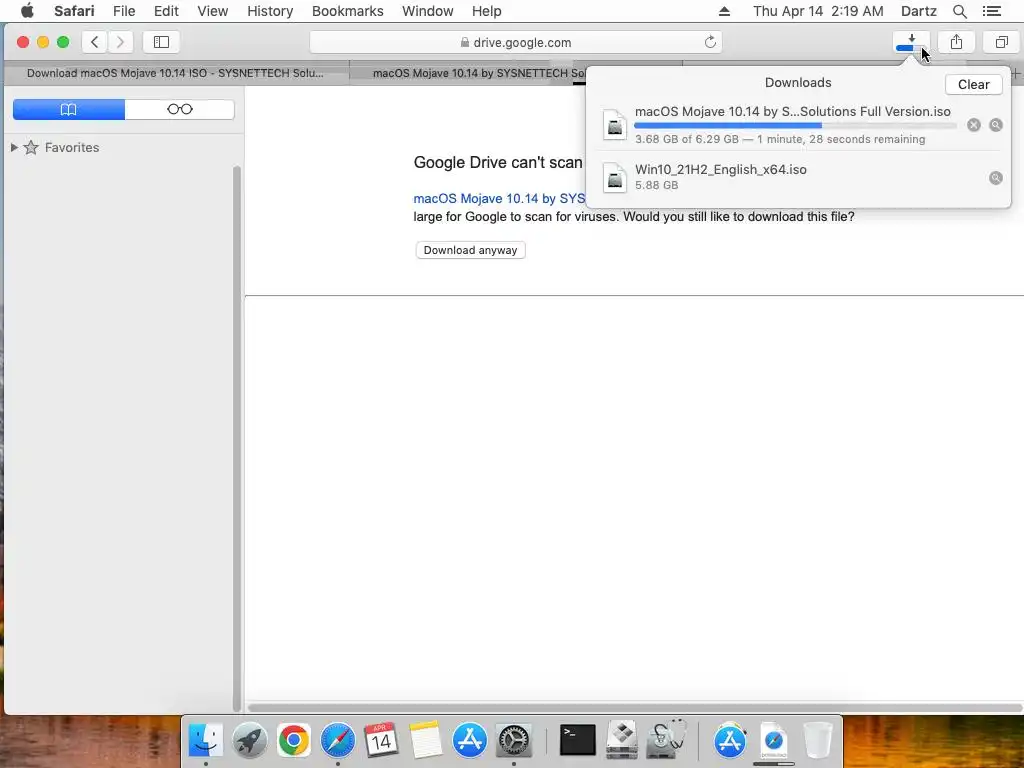Open the Apple menu
Viewport: 1024px width, 768px height.
[x=27, y=11]
